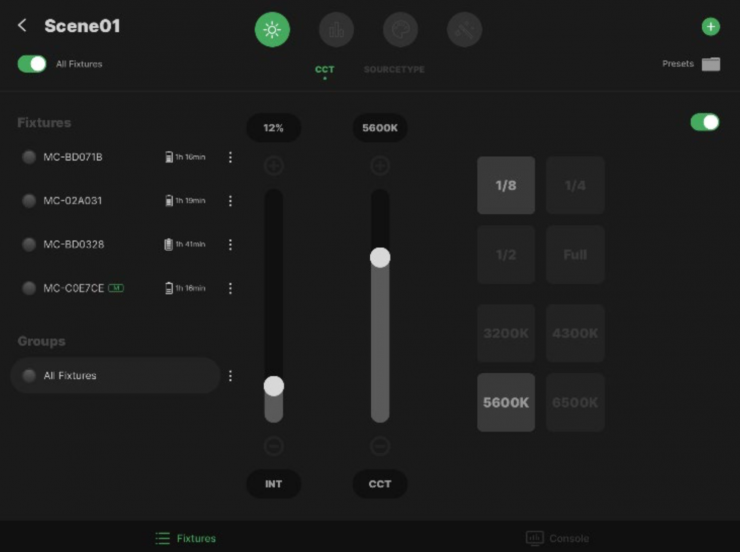Screen dimensions: 740x552
Task: Increase intensity with plus above INT slider
Action: (x=273, y=166)
